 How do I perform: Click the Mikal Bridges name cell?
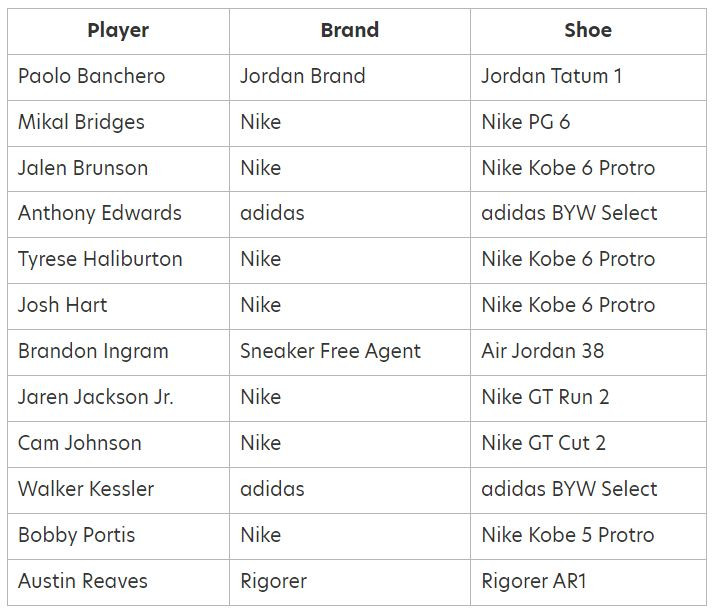click(x=118, y=123)
